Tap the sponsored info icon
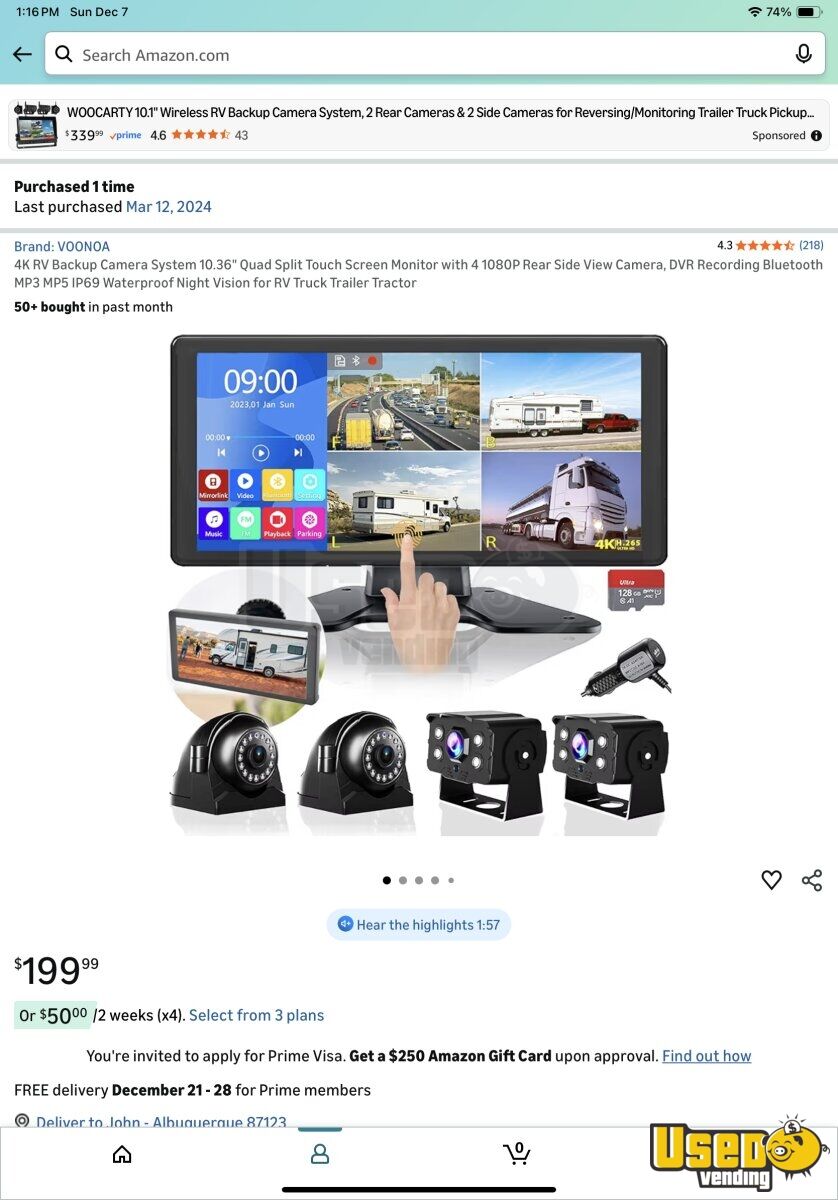Screen dimensions: 838x1200 (x=816, y=136)
